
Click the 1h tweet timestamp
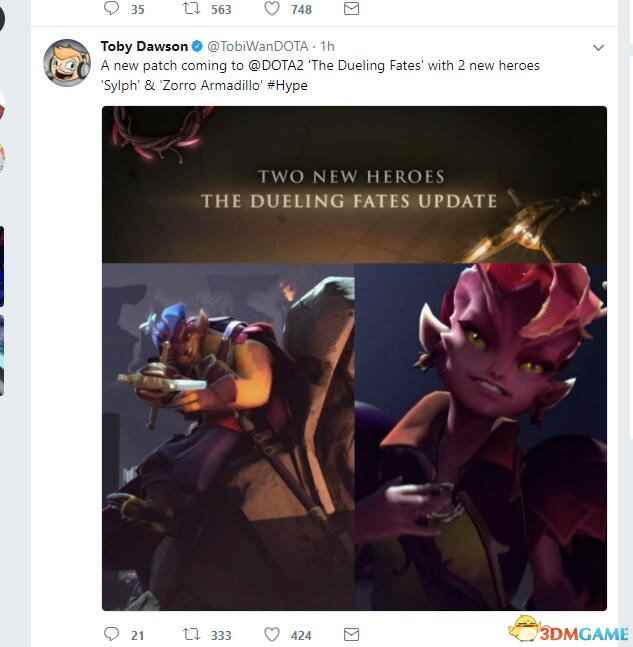click(327, 47)
